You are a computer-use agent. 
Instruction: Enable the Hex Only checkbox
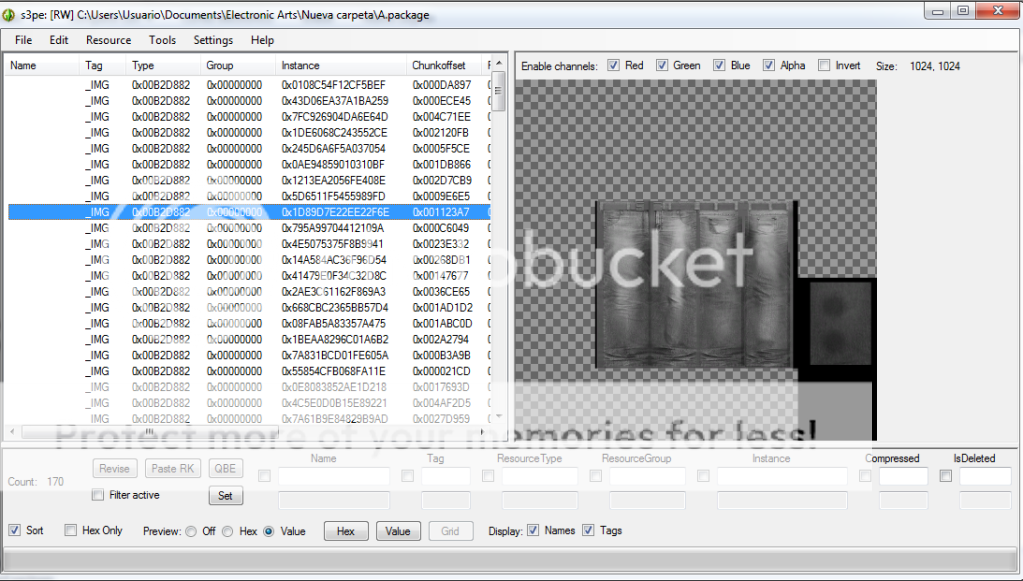coord(71,530)
